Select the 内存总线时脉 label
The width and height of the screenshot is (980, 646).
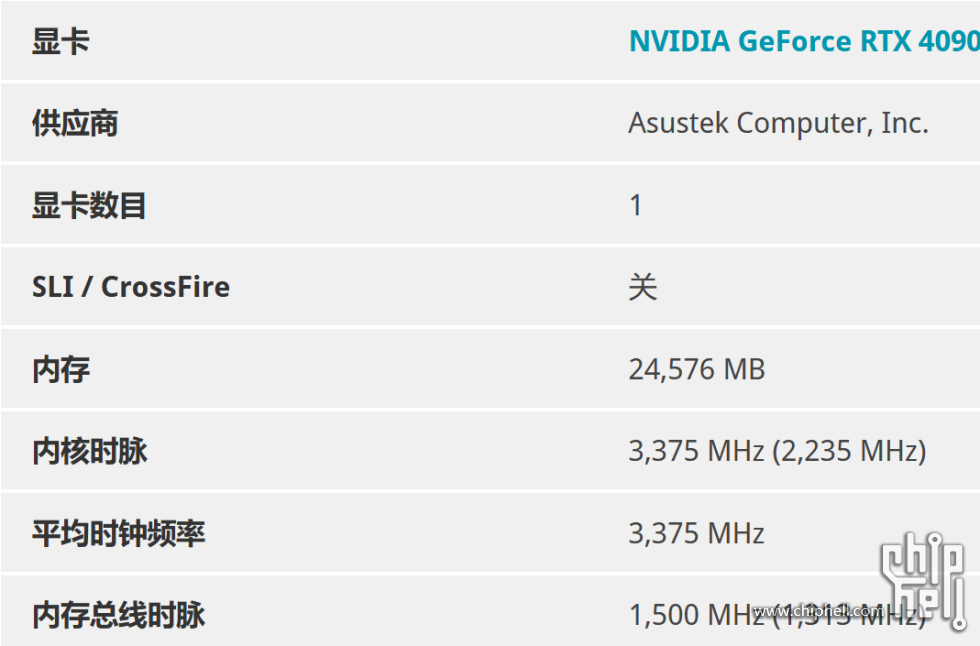tap(119, 615)
